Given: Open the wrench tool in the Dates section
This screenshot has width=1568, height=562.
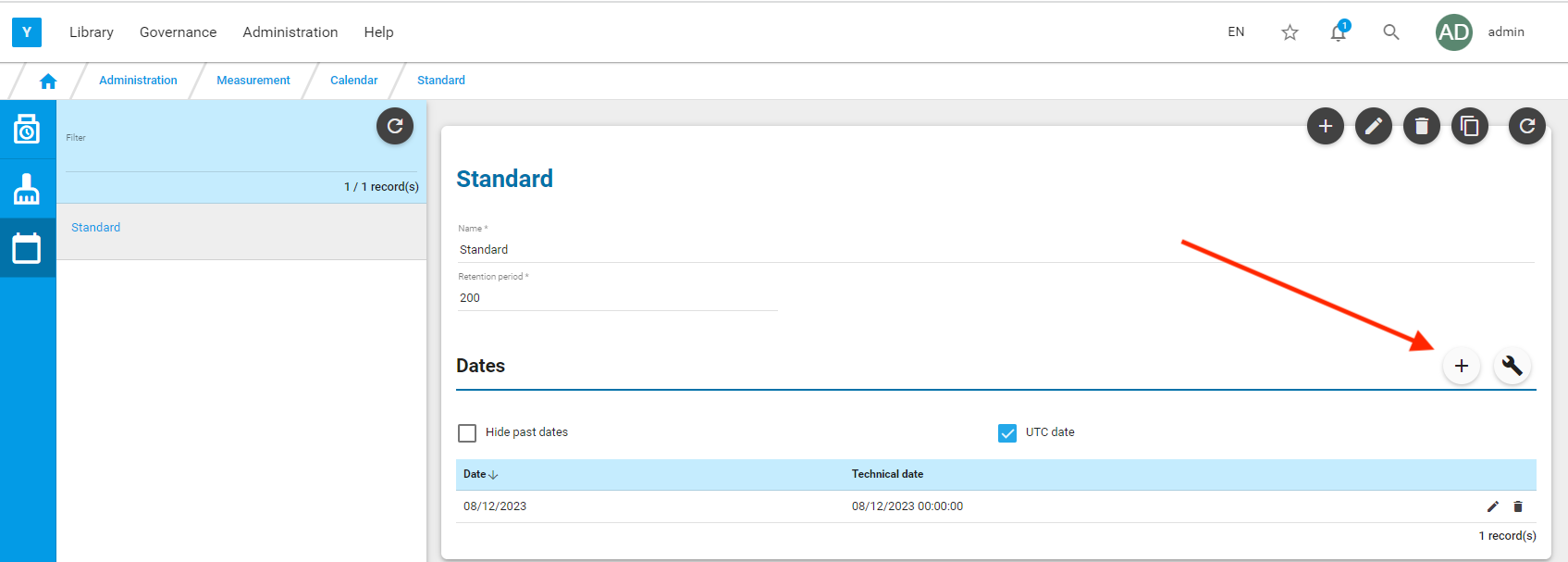Looking at the screenshot, I should pos(1512,366).
